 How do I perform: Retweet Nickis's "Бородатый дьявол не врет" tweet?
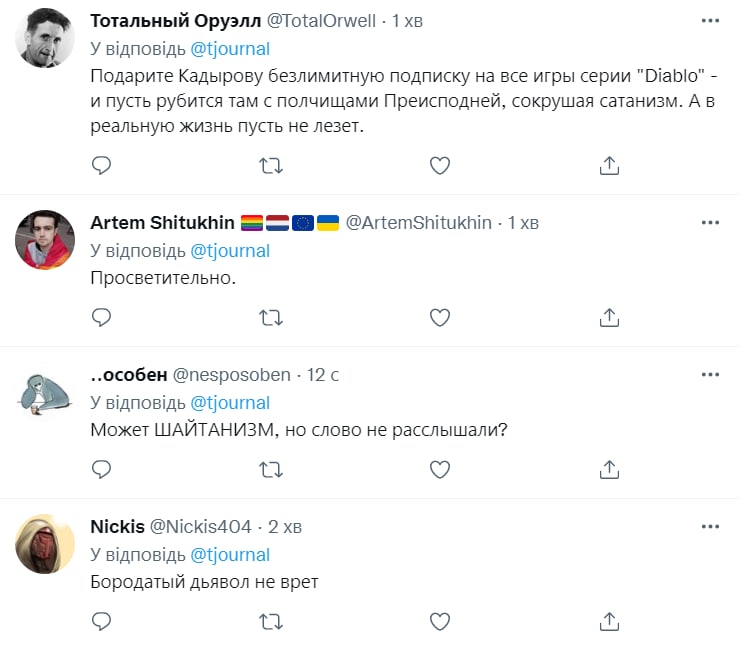[271, 621]
